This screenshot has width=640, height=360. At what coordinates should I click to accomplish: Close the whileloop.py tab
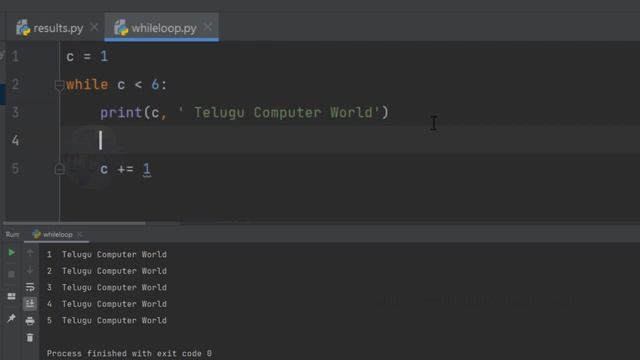[207, 27]
